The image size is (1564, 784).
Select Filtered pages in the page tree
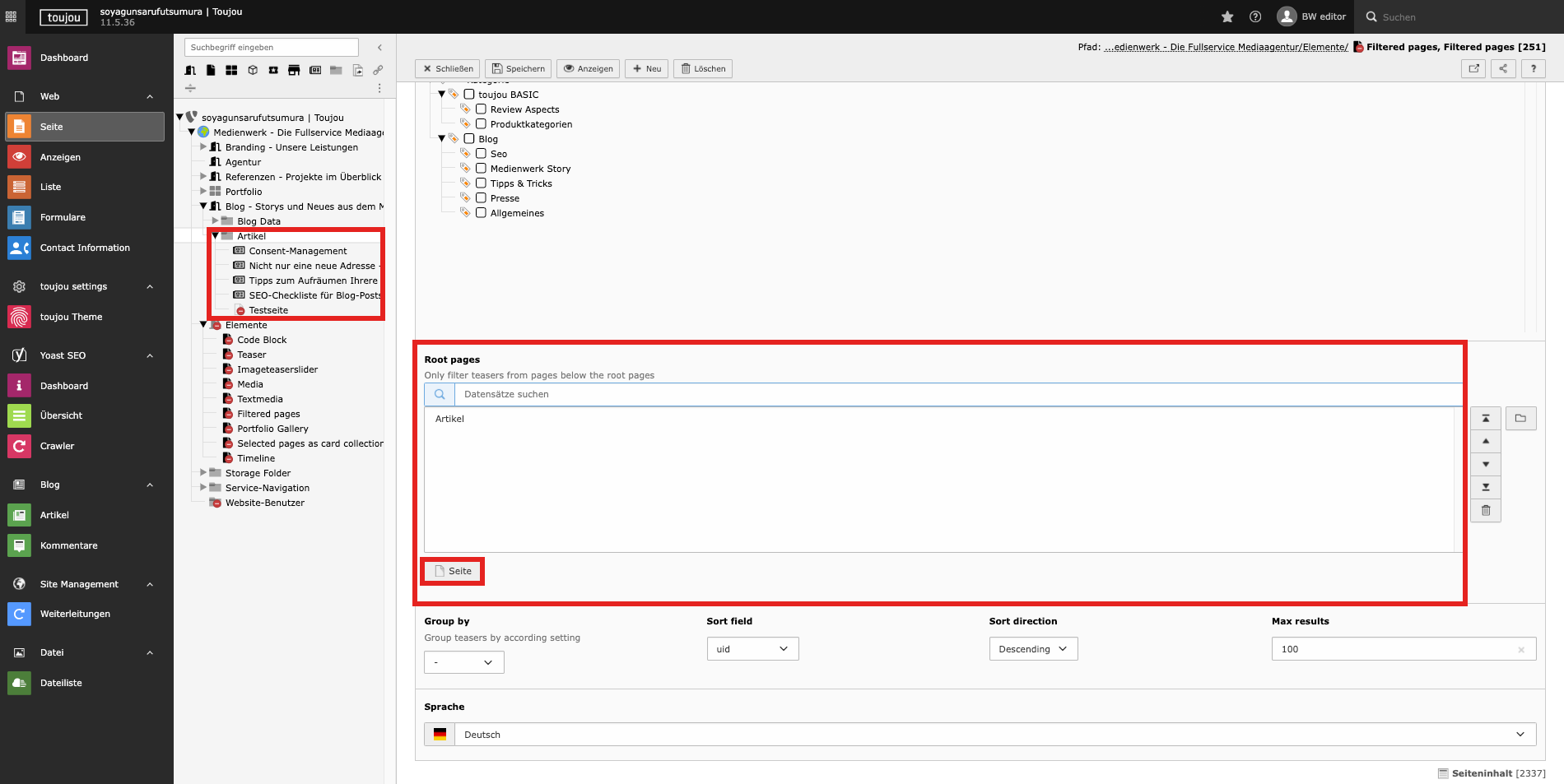tap(268, 414)
